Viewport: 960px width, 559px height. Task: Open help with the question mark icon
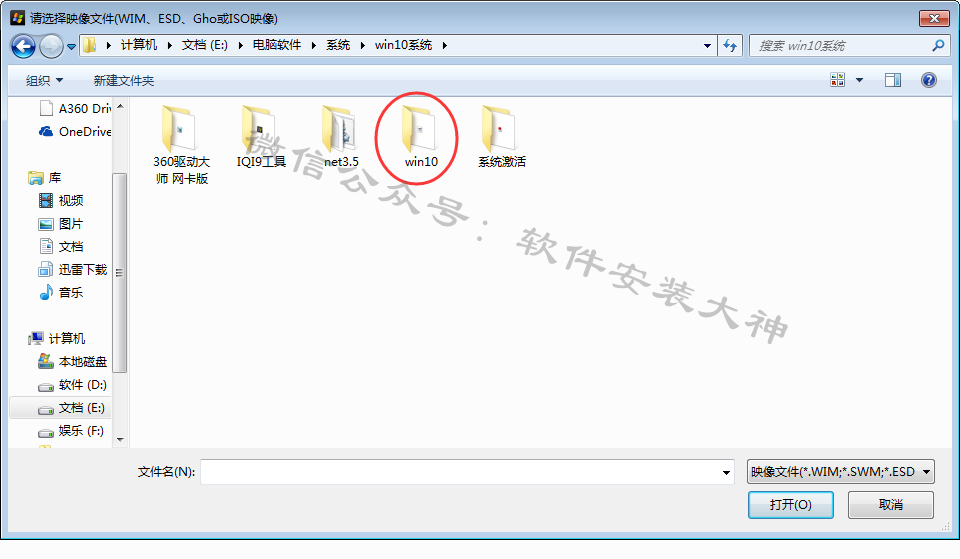928,80
